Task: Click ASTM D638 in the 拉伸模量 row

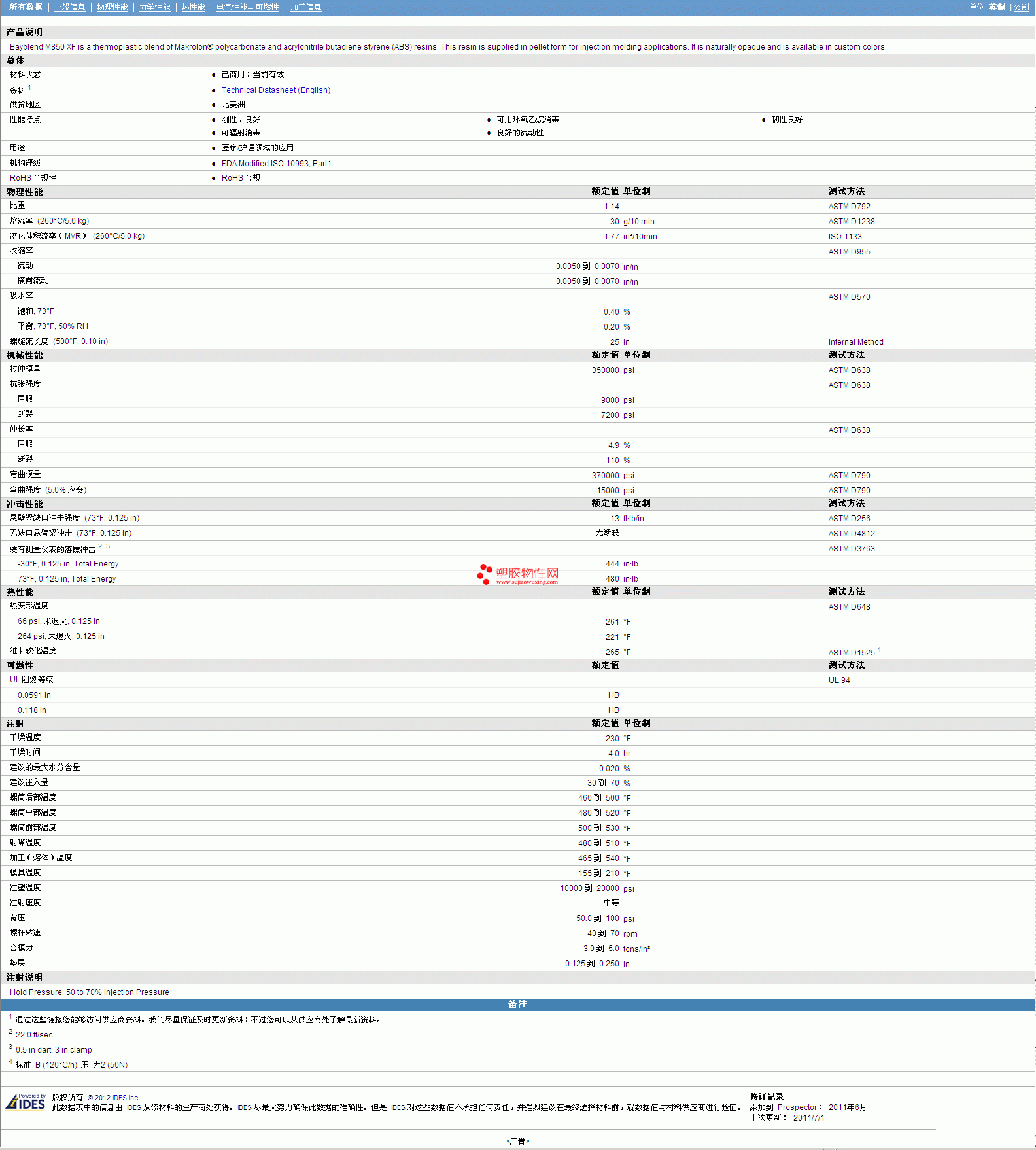Action: pos(849,370)
